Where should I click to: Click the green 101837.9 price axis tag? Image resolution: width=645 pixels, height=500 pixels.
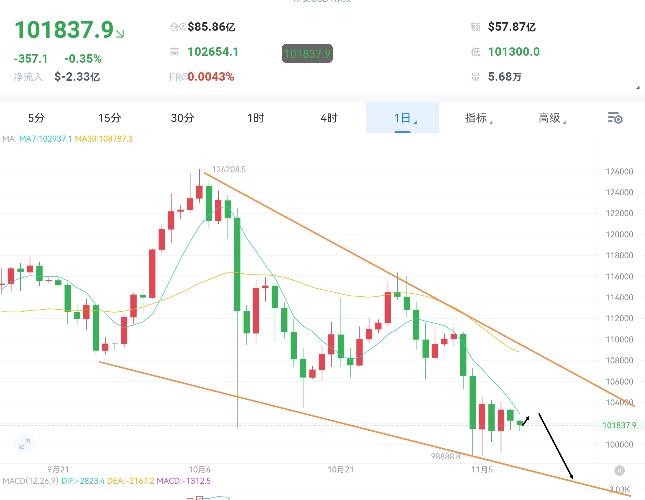click(619, 425)
